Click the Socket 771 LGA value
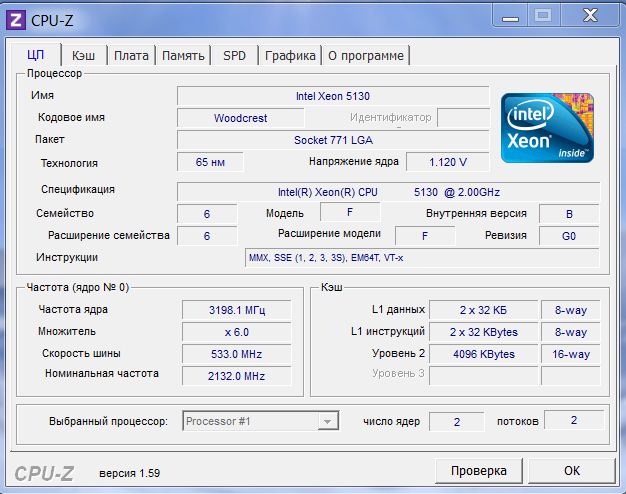This screenshot has height=494, width=626. coord(333,140)
